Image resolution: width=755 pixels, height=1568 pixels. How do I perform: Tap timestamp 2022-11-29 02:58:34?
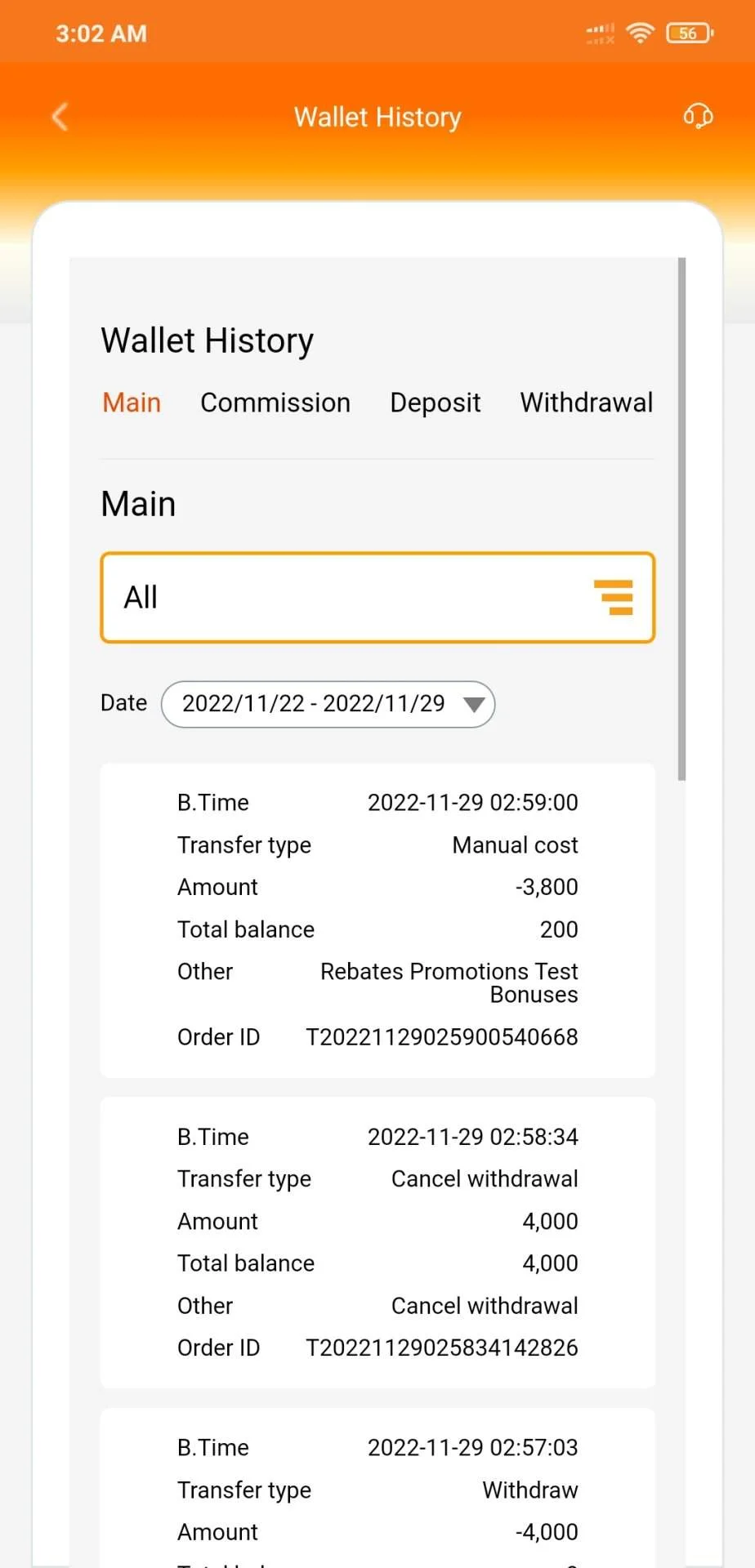[x=473, y=1137]
